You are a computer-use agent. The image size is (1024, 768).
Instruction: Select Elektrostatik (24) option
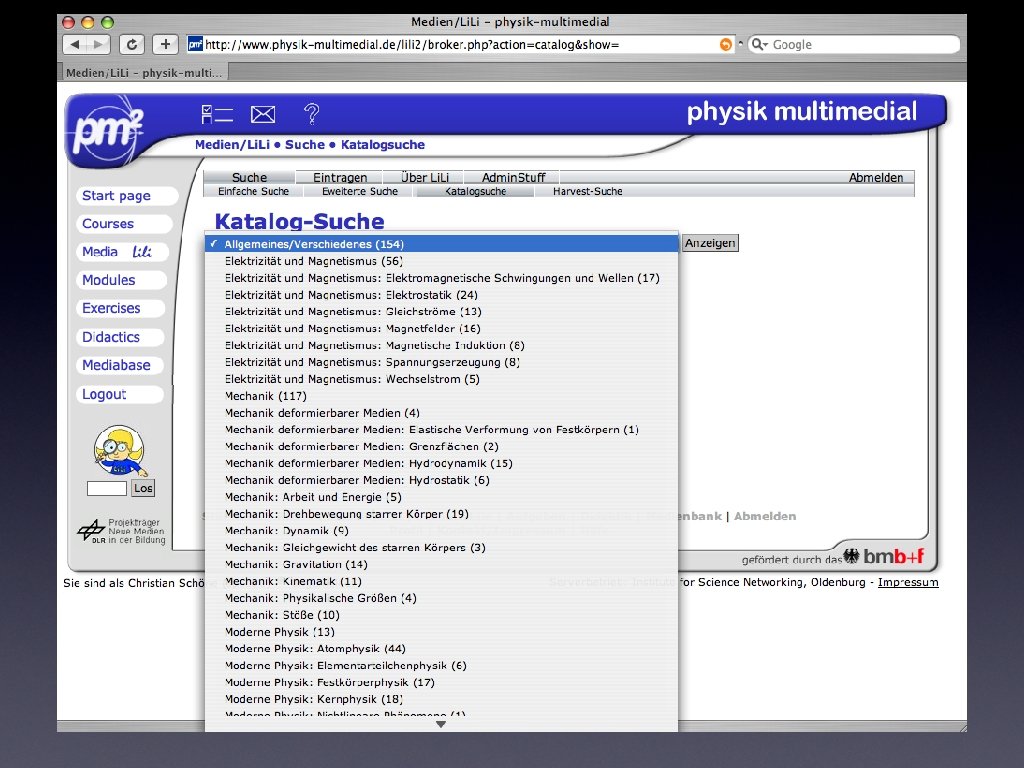point(441,295)
